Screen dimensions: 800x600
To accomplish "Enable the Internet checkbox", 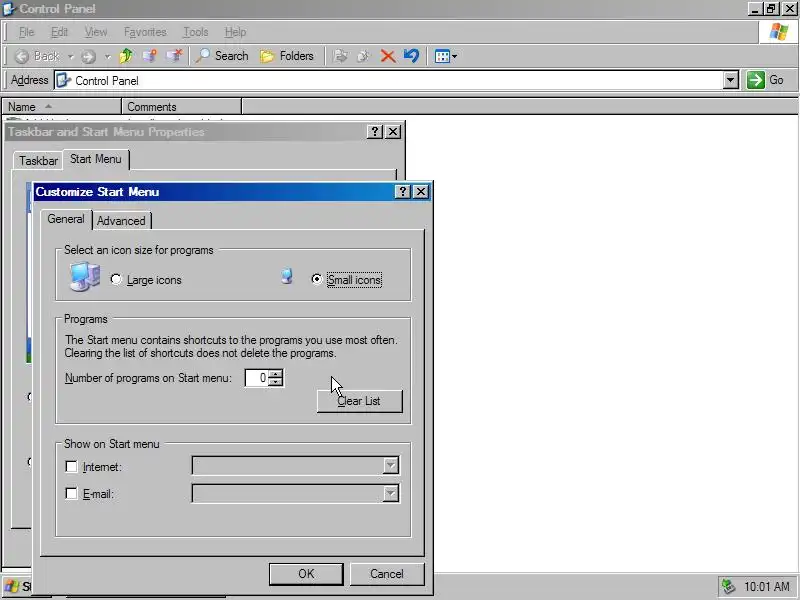I will point(71,467).
